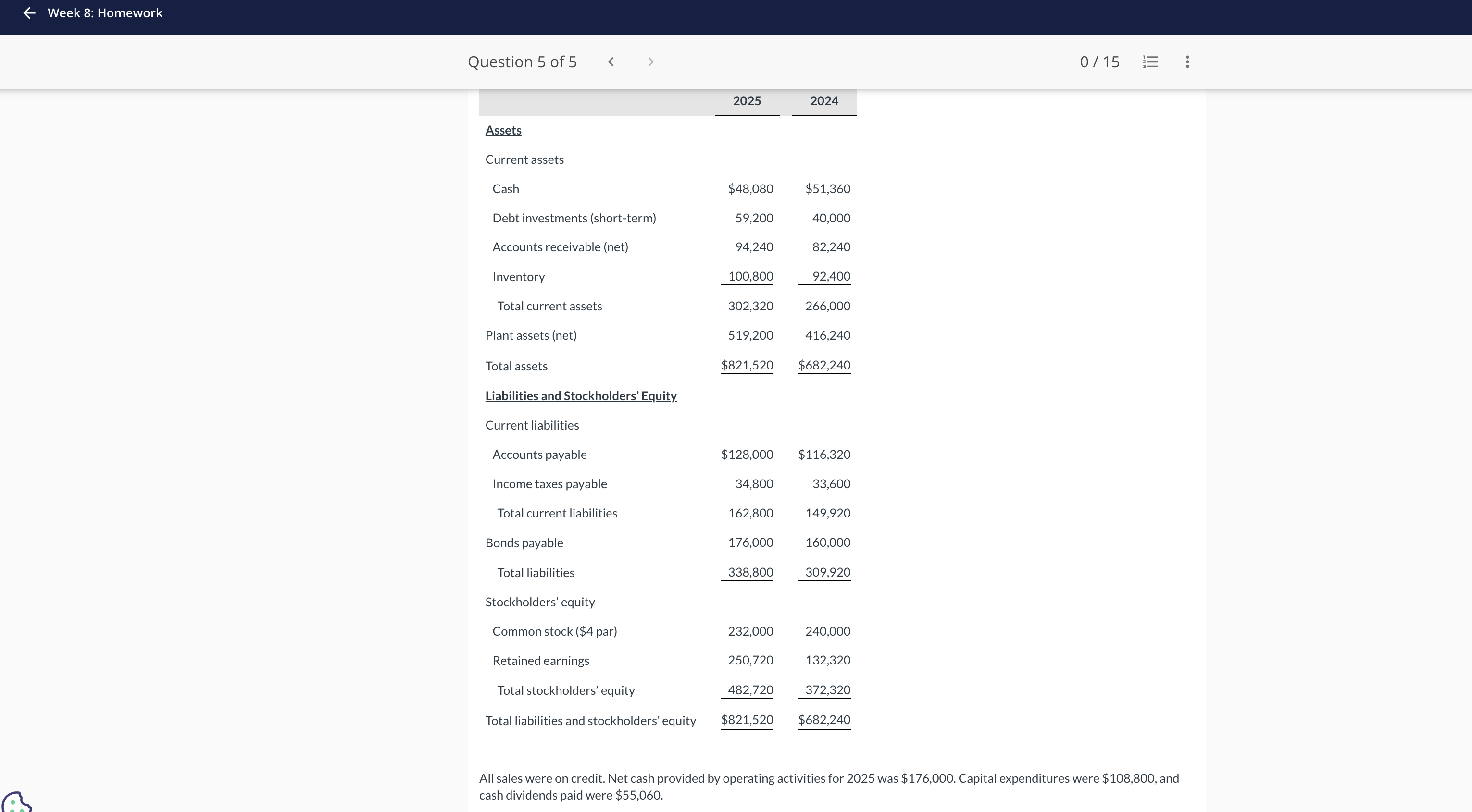Click the Week 8: Homework title
Viewport: 1472px width, 812px height.
click(105, 13)
